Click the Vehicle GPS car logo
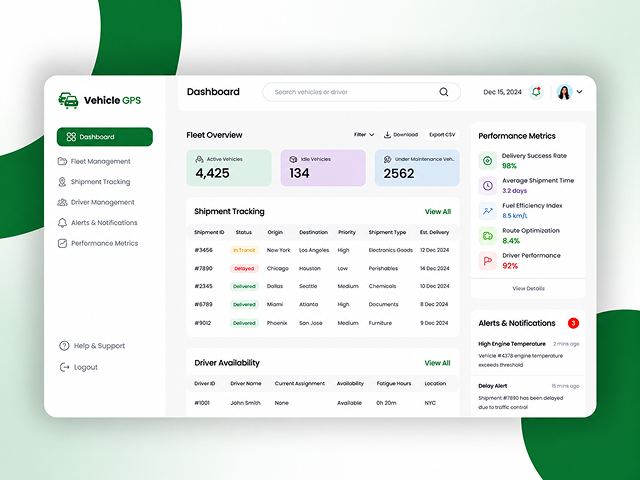 tap(68, 100)
